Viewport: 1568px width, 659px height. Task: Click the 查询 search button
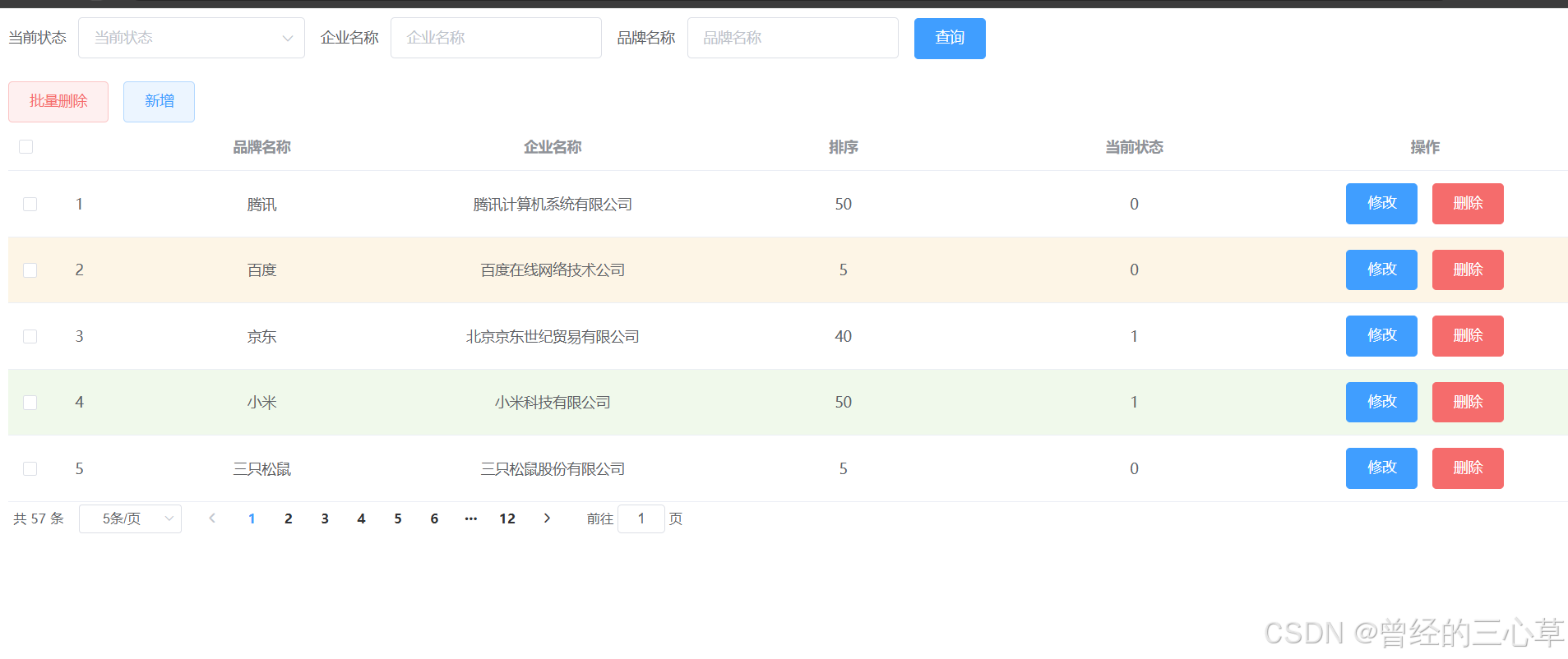950,38
